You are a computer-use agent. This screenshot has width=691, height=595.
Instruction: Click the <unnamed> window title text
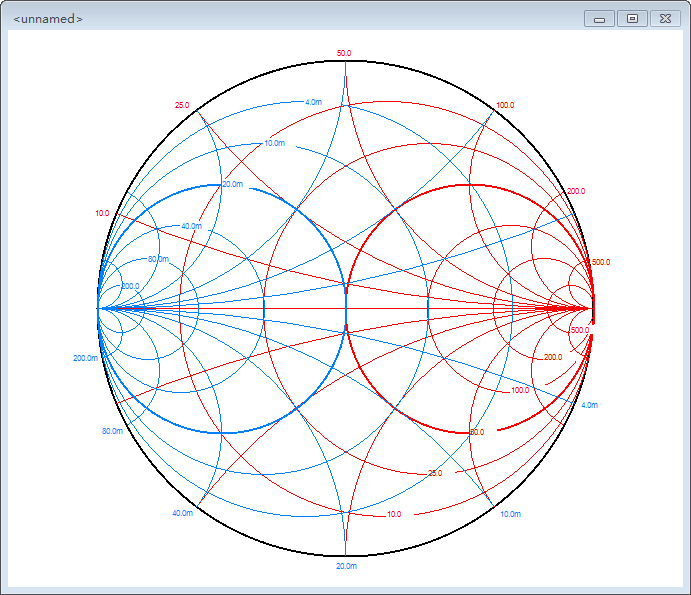[48, 19]
